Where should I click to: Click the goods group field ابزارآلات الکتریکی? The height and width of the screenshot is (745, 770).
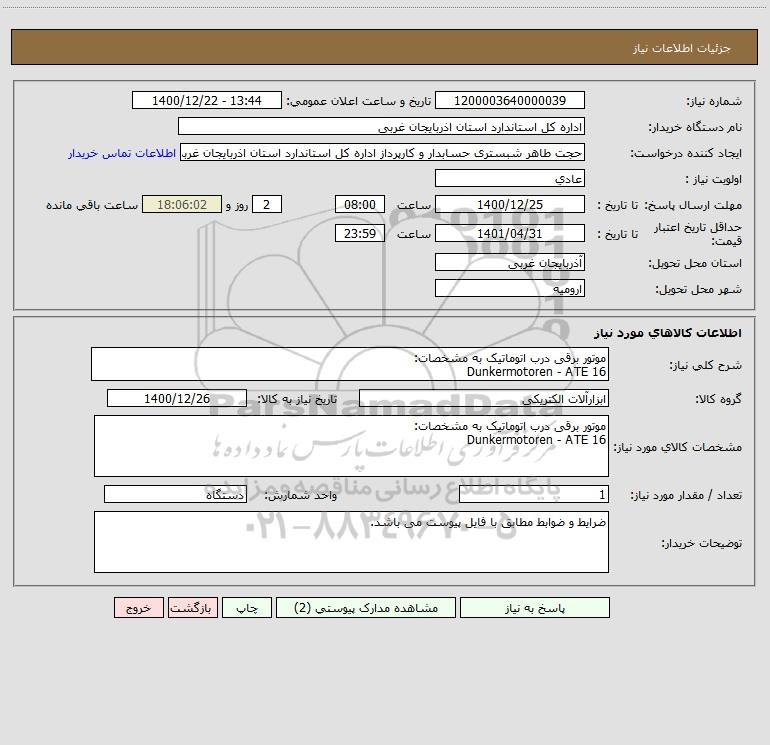pyautogui.click(x=484, y=398)
